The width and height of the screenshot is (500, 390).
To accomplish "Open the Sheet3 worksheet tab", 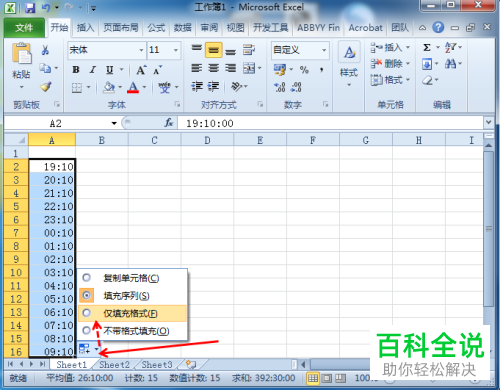I will (157, 365).
